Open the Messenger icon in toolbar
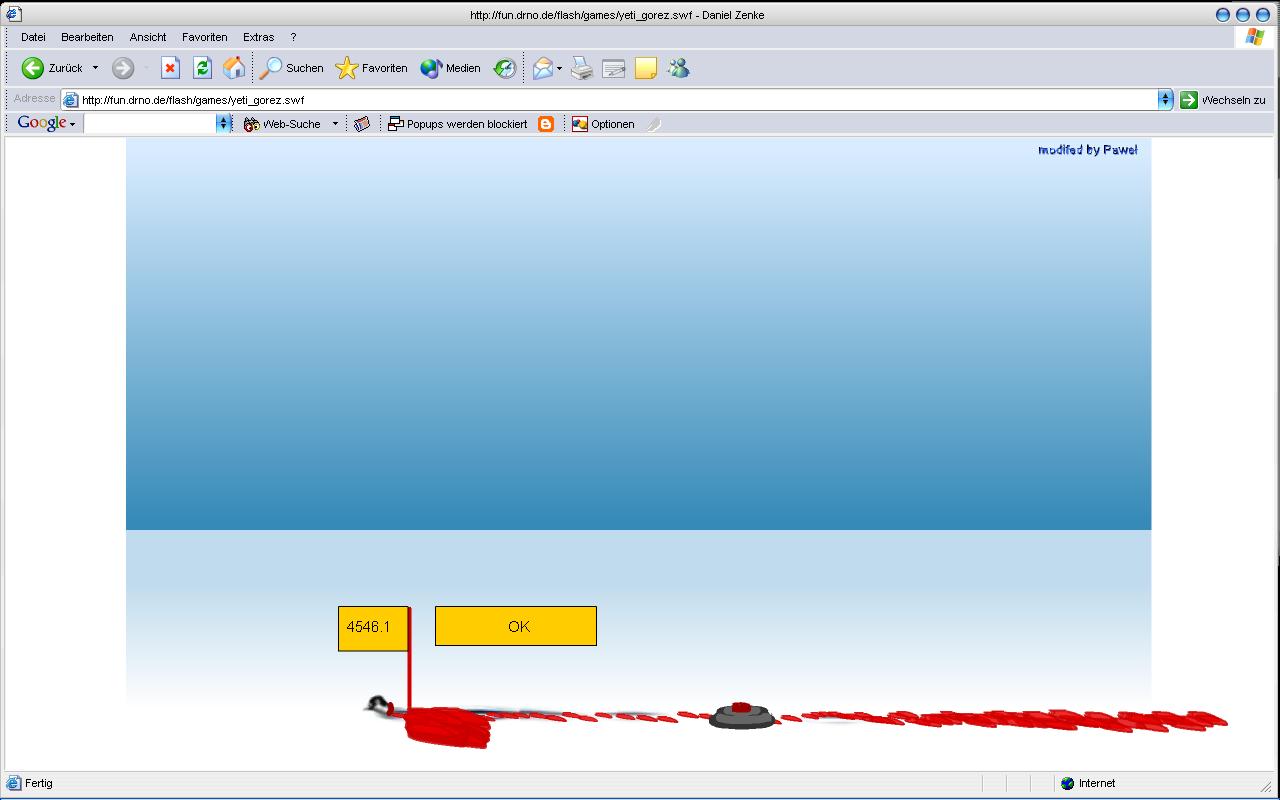 [678, 68]
